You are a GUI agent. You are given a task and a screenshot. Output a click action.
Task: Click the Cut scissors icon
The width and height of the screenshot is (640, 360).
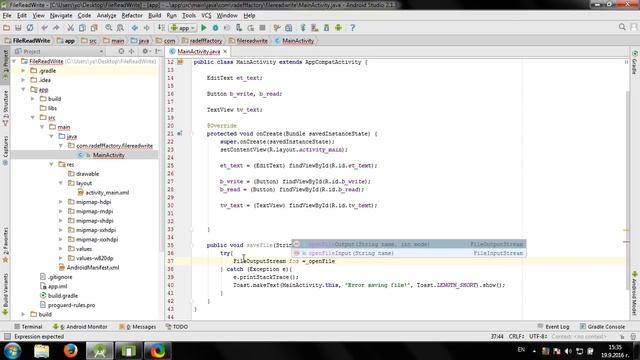click(71, 28)
